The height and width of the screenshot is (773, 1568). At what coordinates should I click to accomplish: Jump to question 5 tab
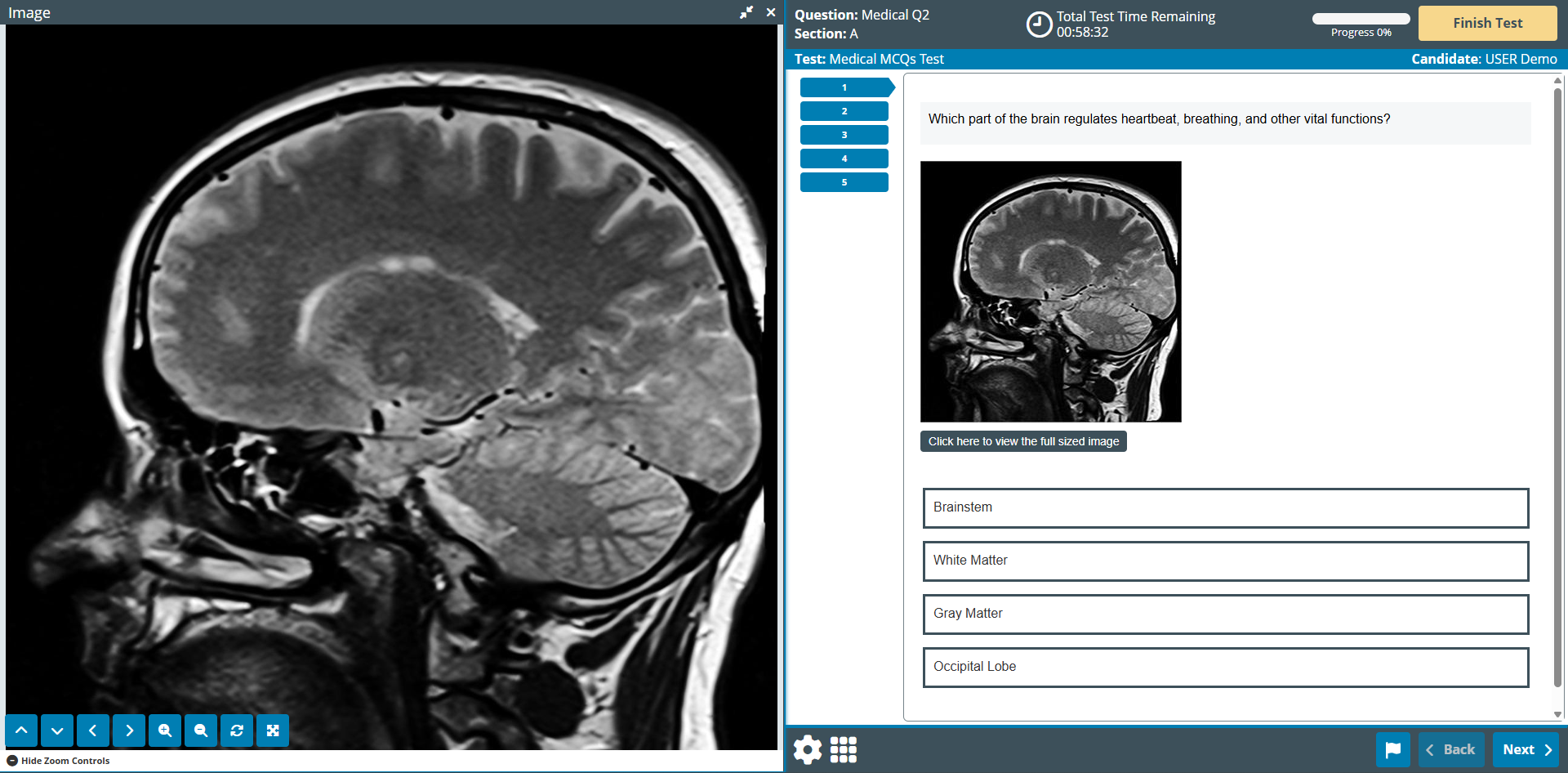844,182
